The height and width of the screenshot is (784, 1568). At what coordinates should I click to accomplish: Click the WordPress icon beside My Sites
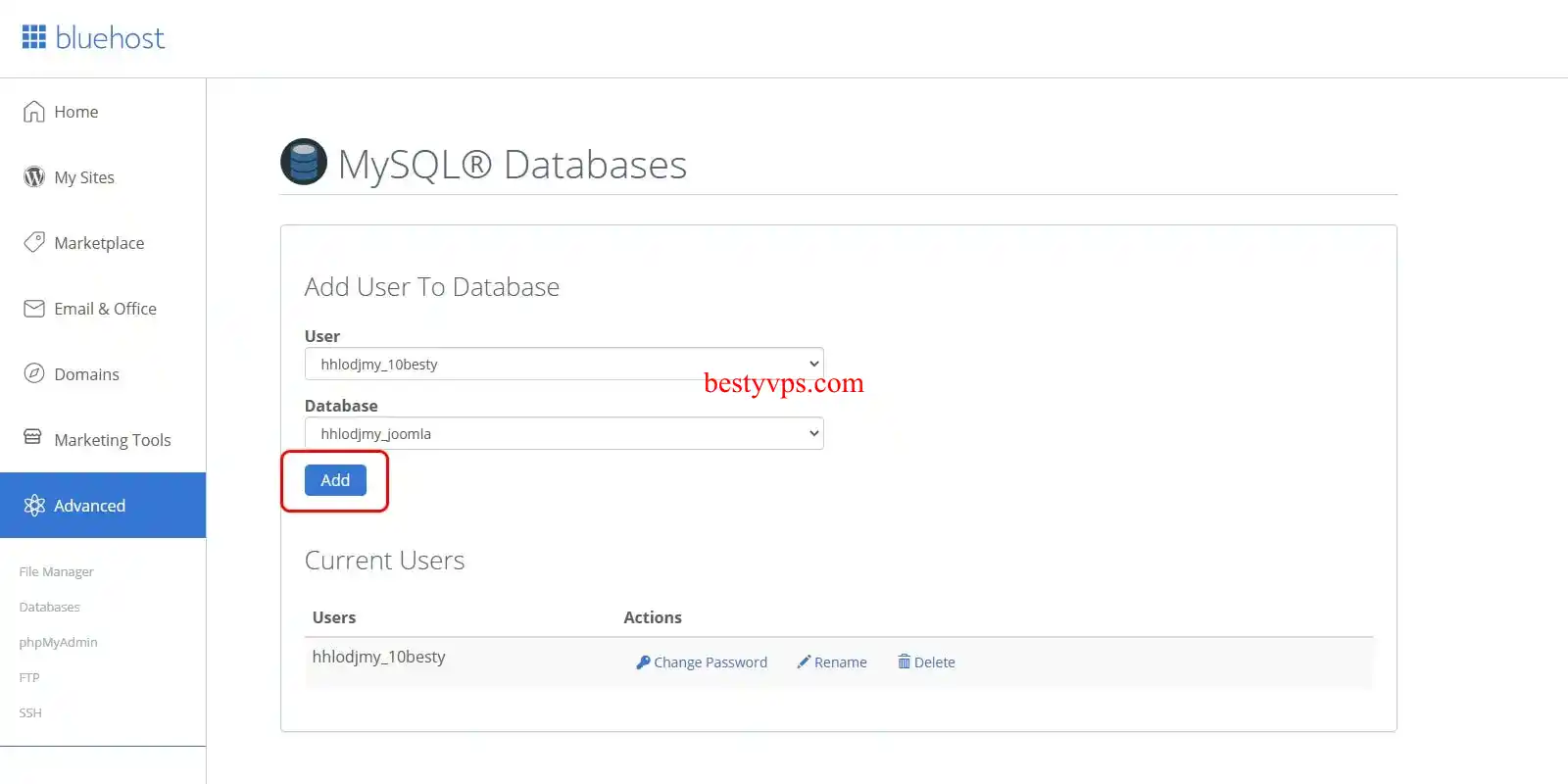coord(34,177)
